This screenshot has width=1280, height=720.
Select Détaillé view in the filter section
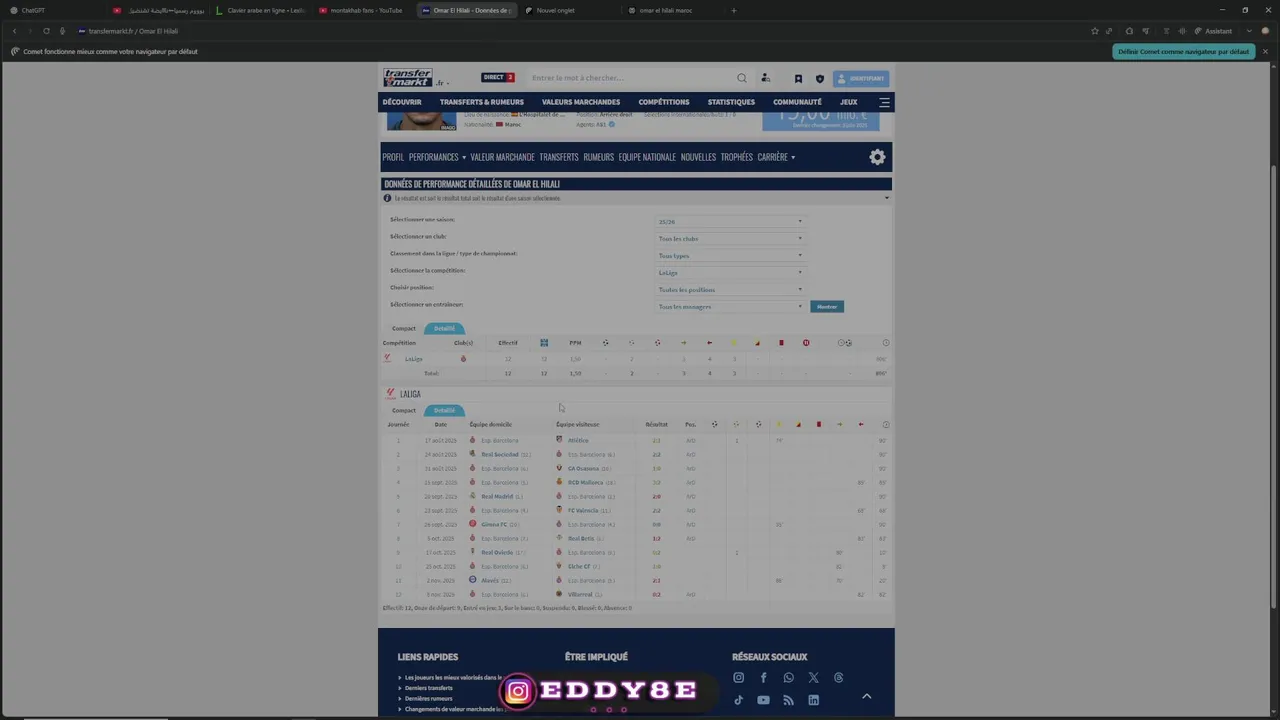point(444,328)
